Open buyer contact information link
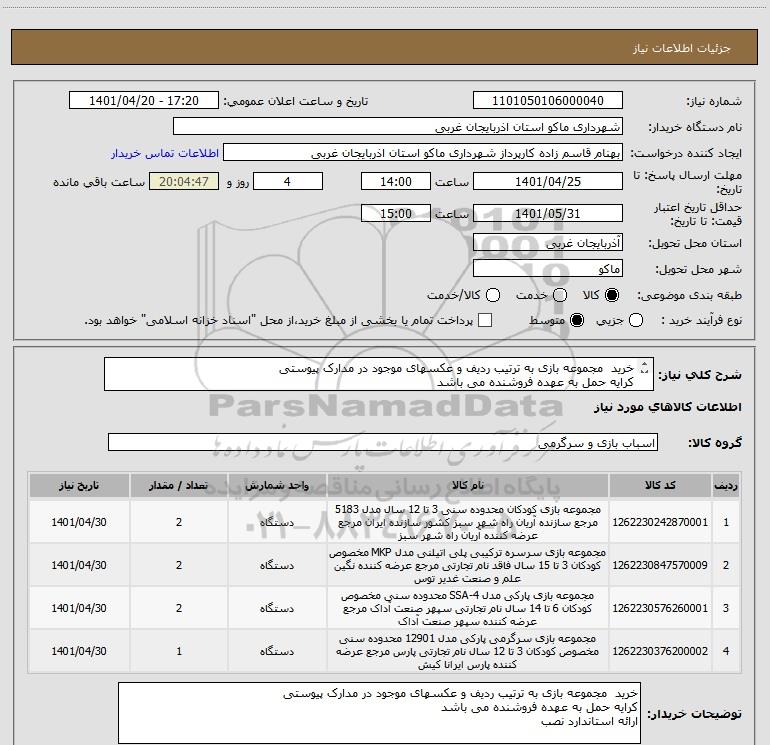770x745 pixels. (x=165, y=153)
